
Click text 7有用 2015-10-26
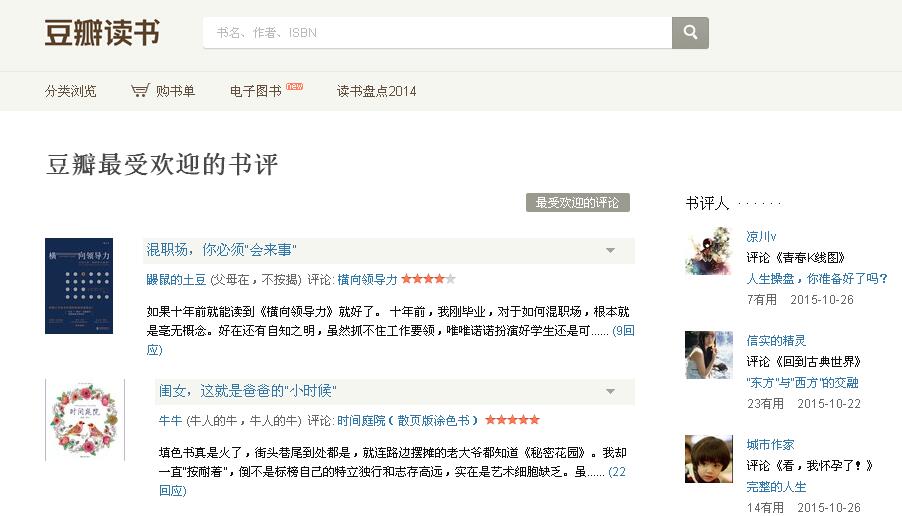pos(800,300)
